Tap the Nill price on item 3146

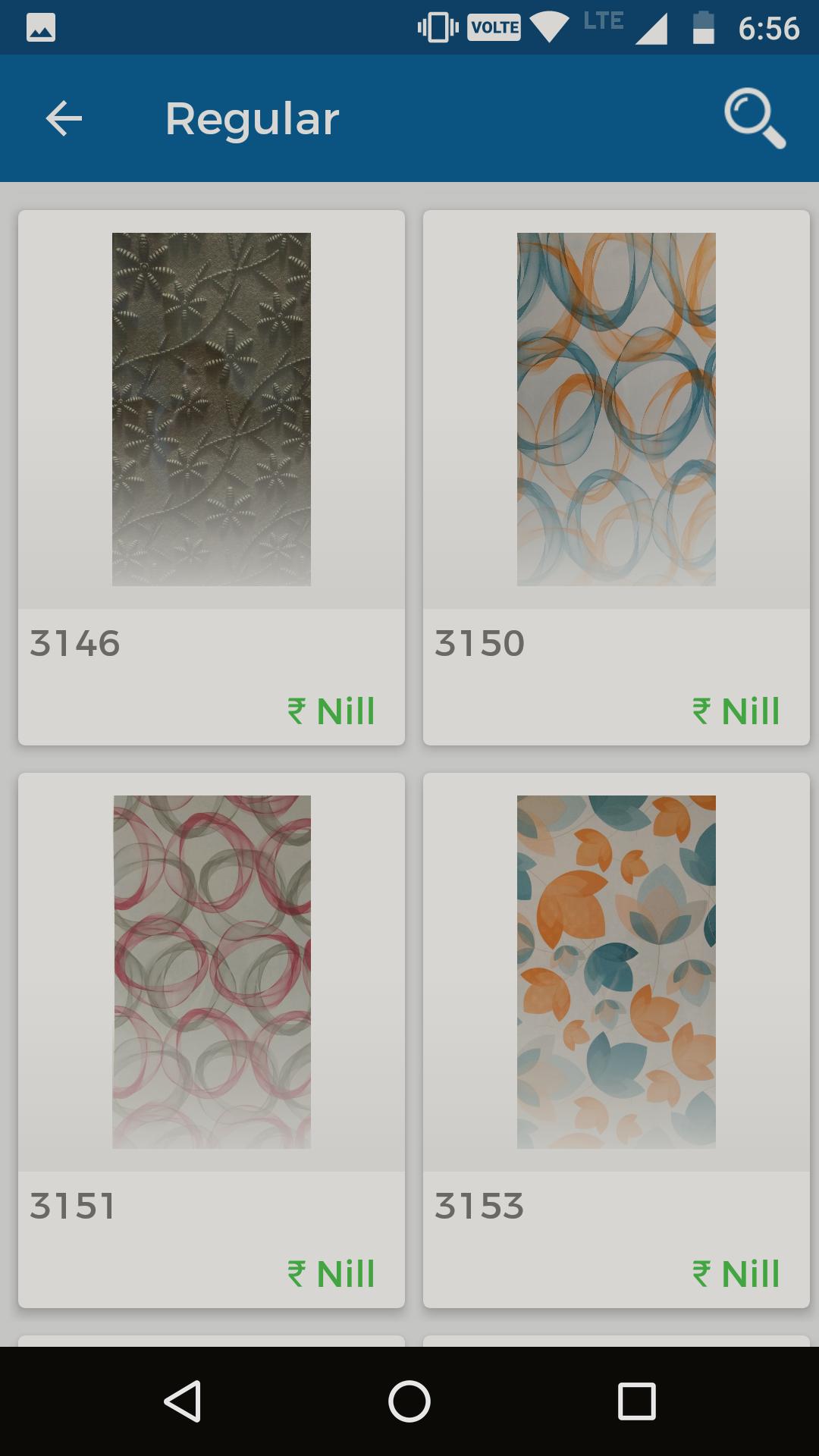click(x=331, y=711)
